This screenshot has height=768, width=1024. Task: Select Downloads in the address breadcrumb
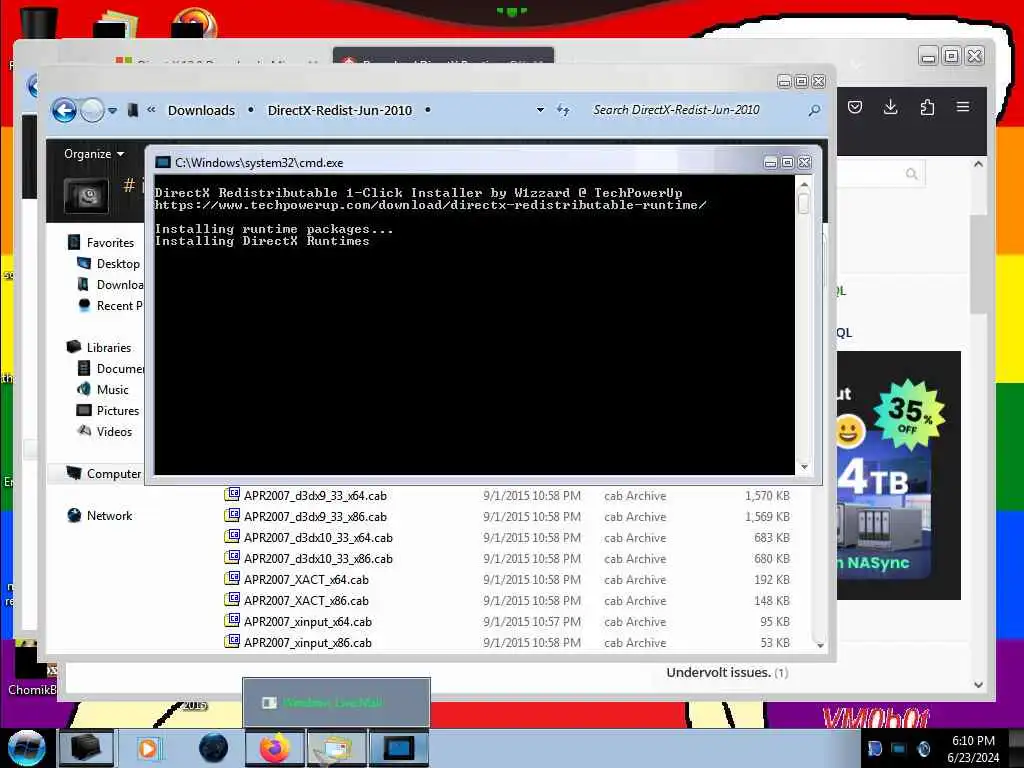pyautogui.click(x=201, y=110)
